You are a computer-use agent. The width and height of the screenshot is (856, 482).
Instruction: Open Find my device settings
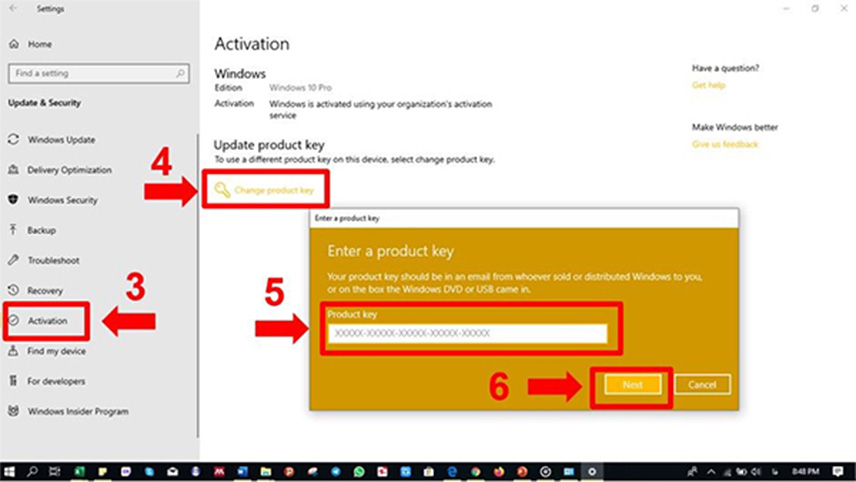(x=56, y=351)
